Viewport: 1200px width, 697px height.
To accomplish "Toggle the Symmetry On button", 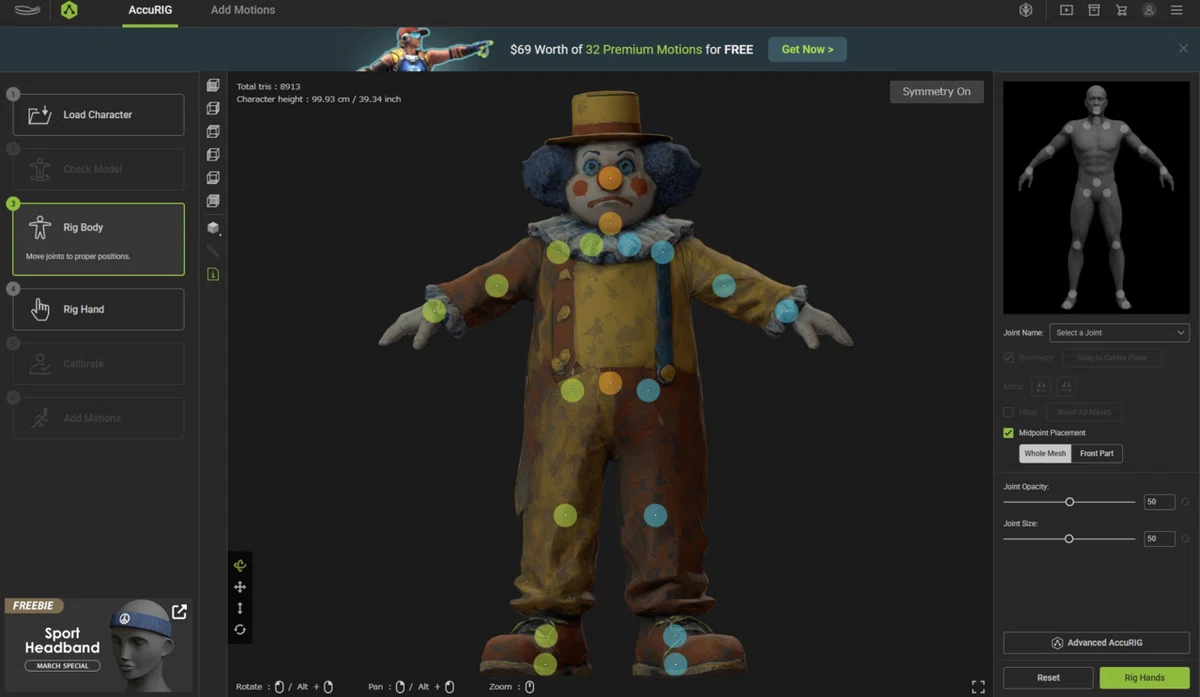I will coord(936,91).
